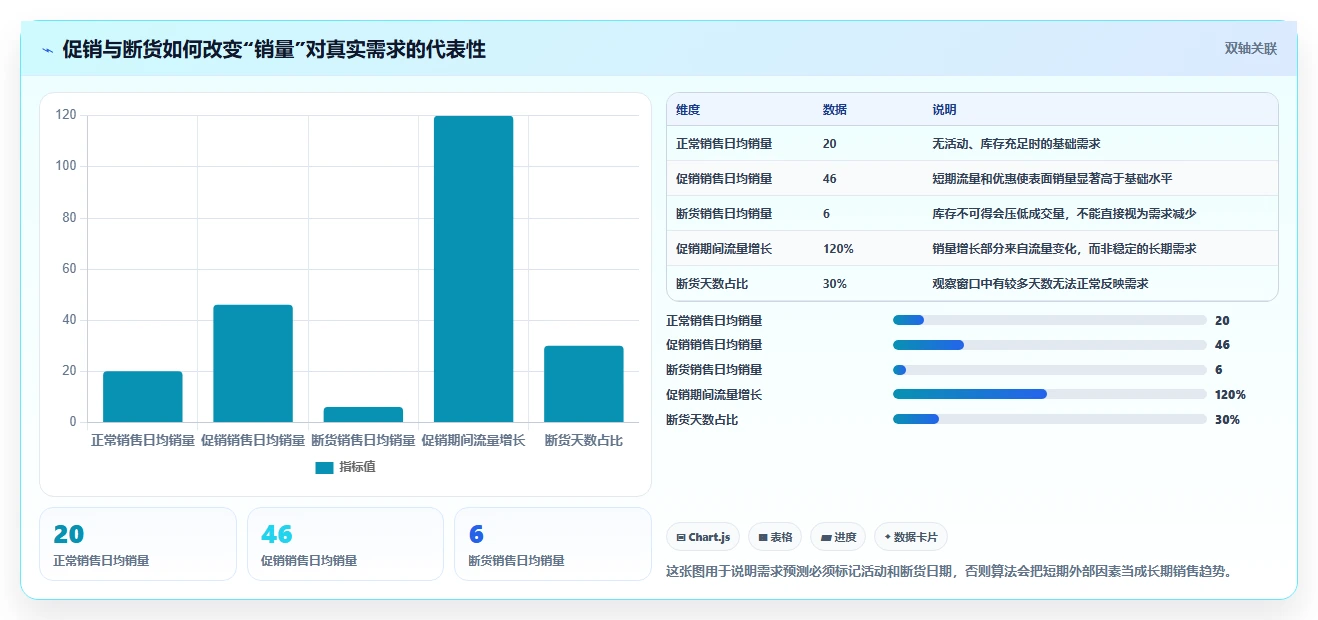Open the stat card showing 46
The image size is (1318, 620).
click(x=345, y=544)
